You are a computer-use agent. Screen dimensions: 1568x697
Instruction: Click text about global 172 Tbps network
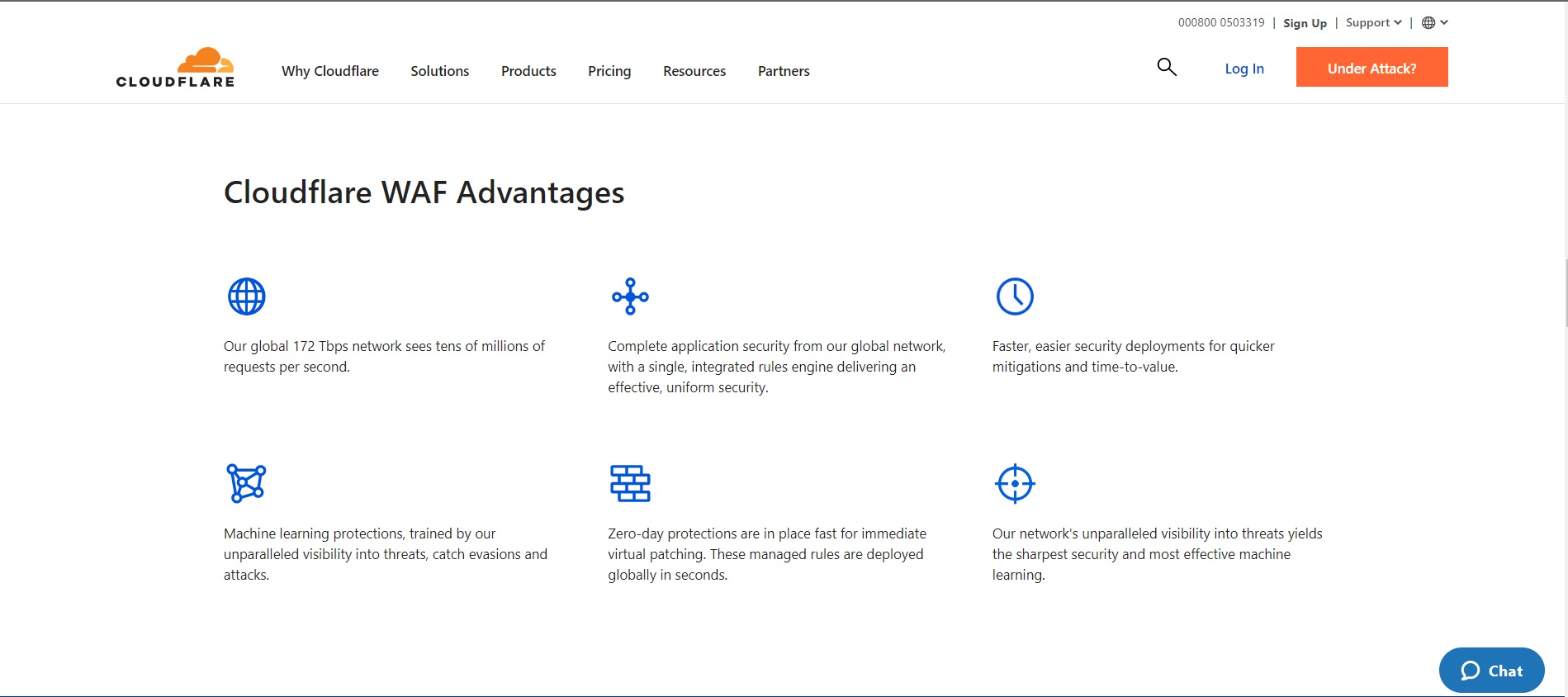click(384, 356)
